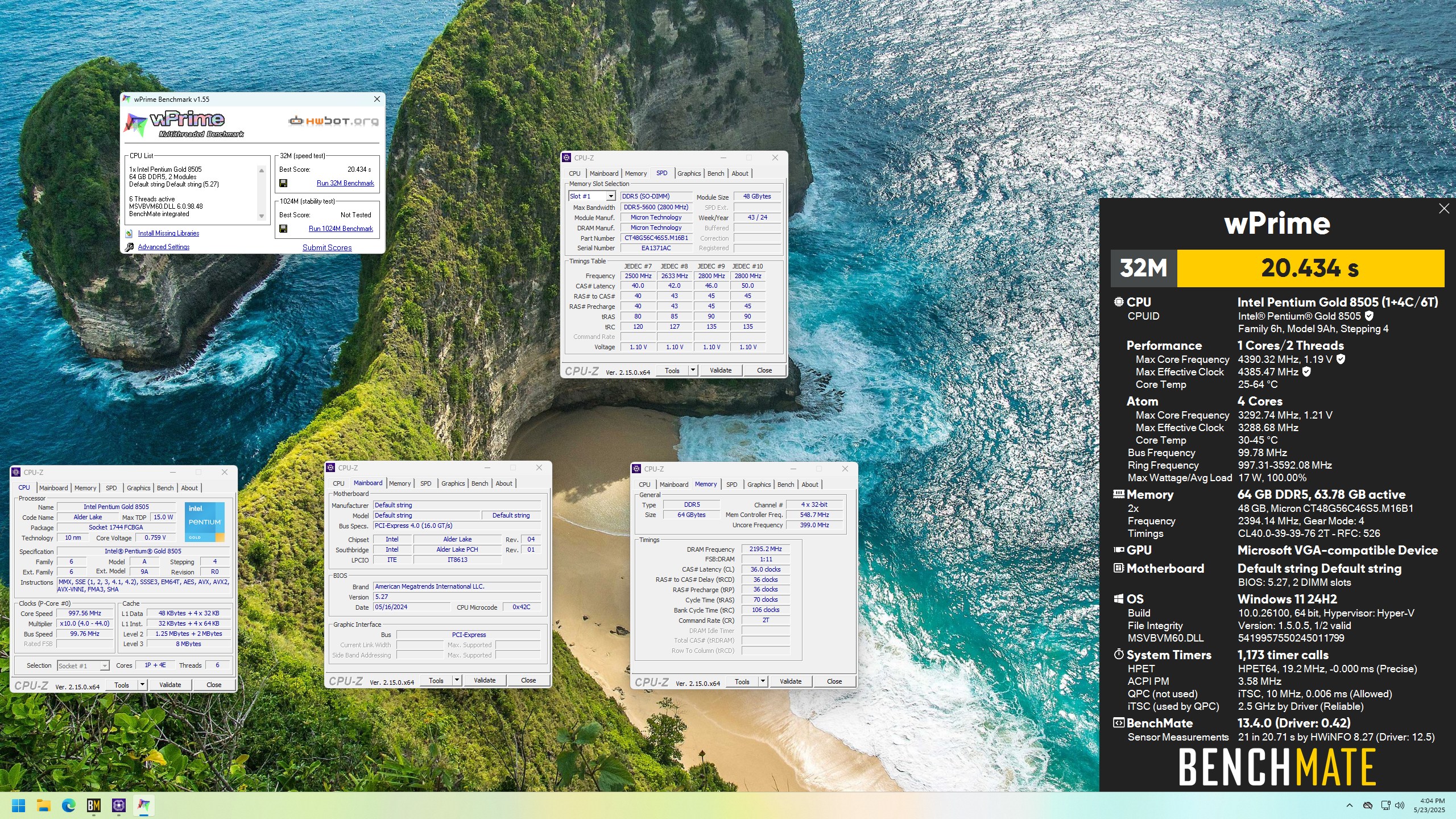Screen dimensions: 1456x819
Task: Switch to Memory tab in SPD window
Action: tap(635, 173)
